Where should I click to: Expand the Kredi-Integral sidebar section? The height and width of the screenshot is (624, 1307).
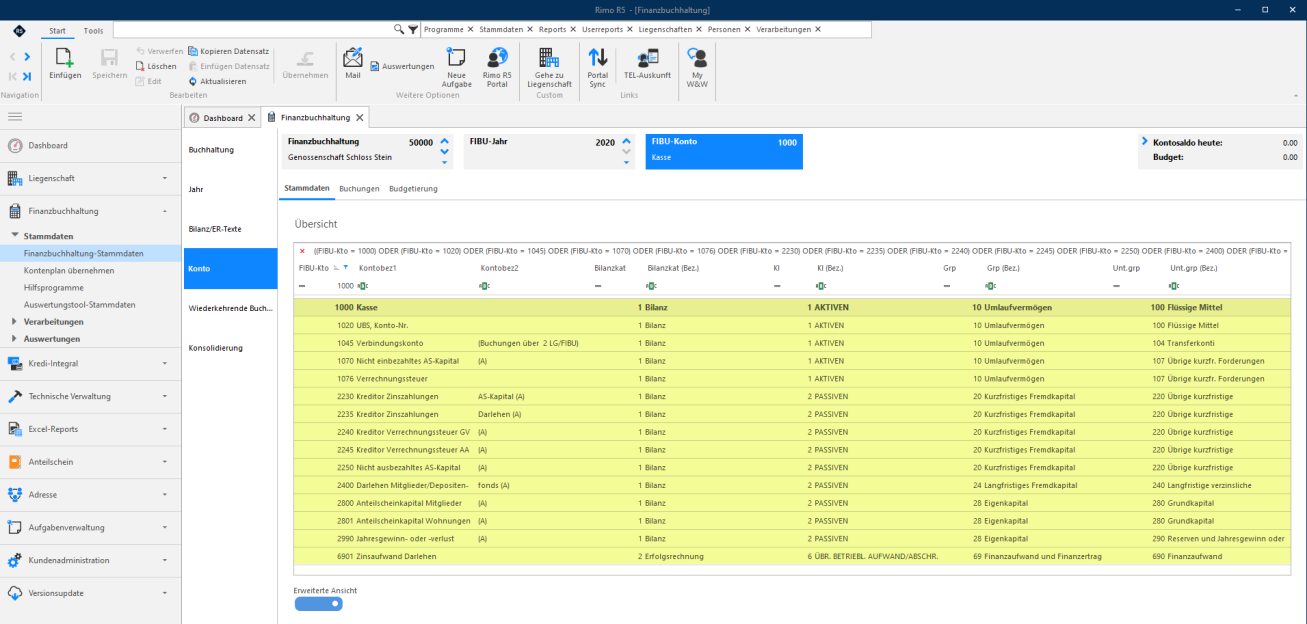[x=164, y=363]
